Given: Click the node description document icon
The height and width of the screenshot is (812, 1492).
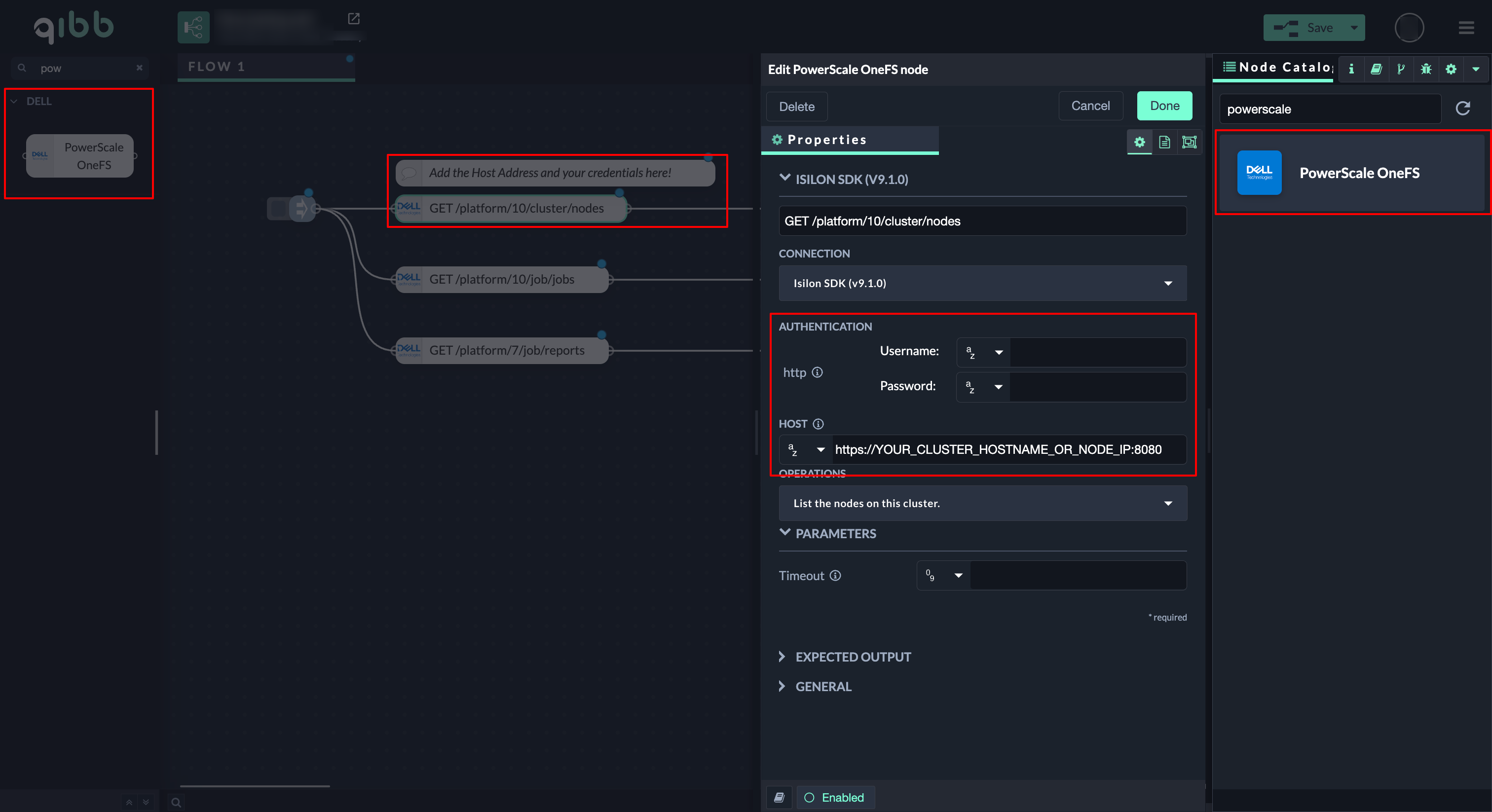Looking at the screenshot, I should pos(1164,142).
